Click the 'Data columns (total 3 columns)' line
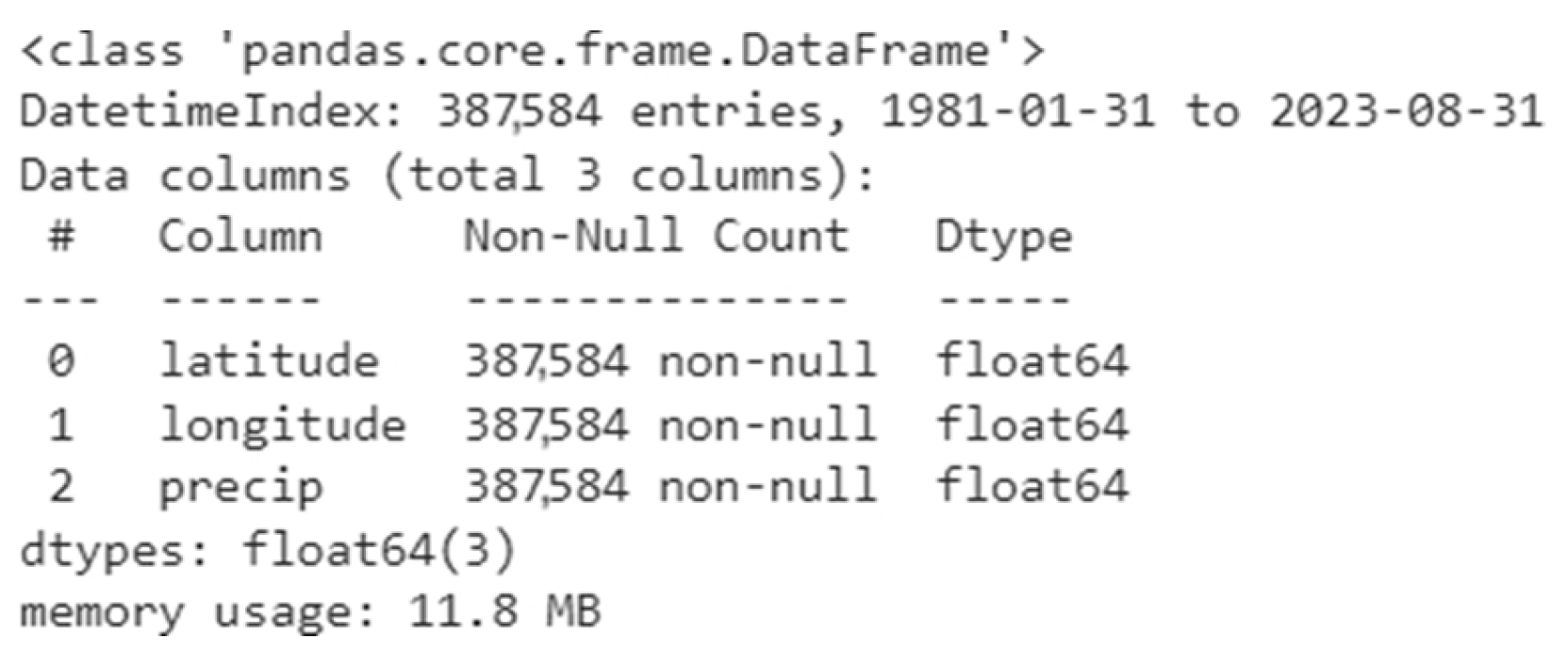 coord(448,175)
